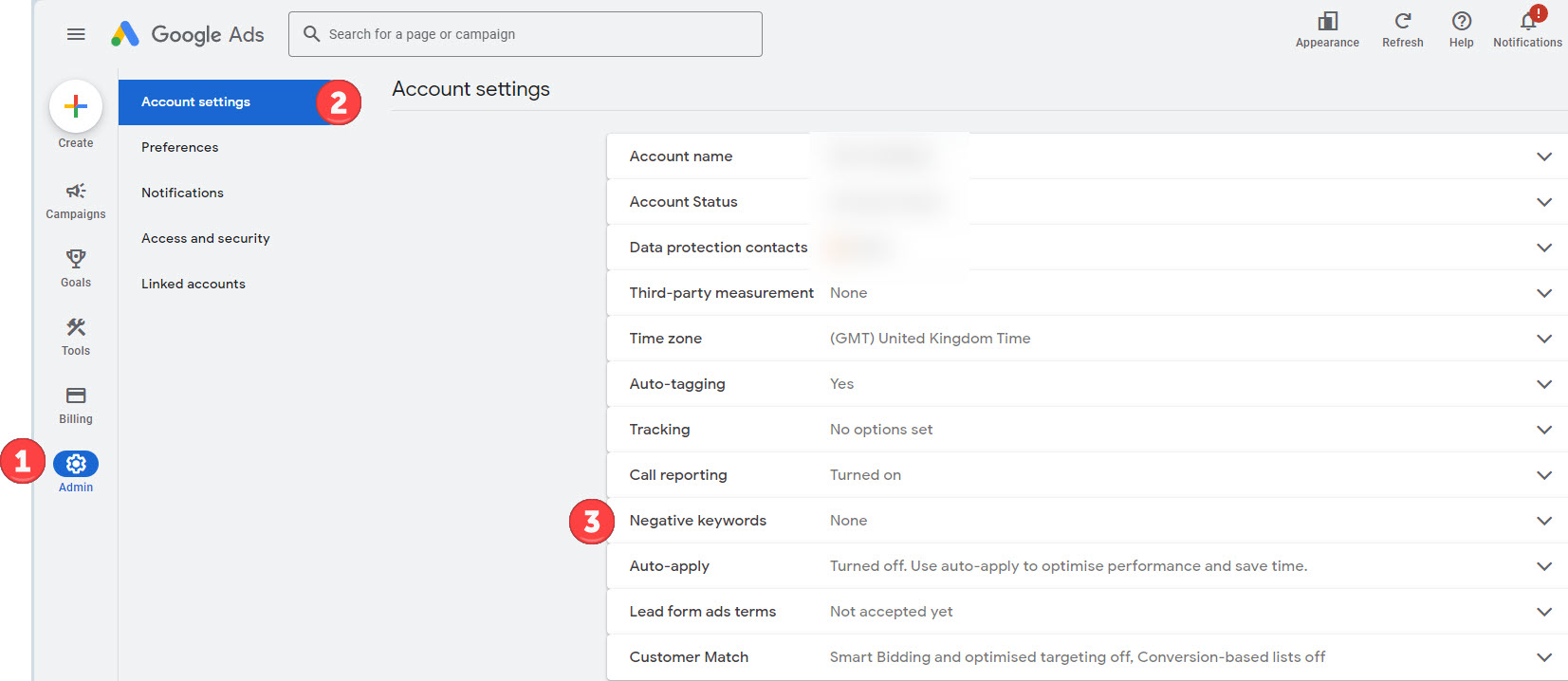Focus the search page or campaign field
1568x681 pixels.
point(526,34)
